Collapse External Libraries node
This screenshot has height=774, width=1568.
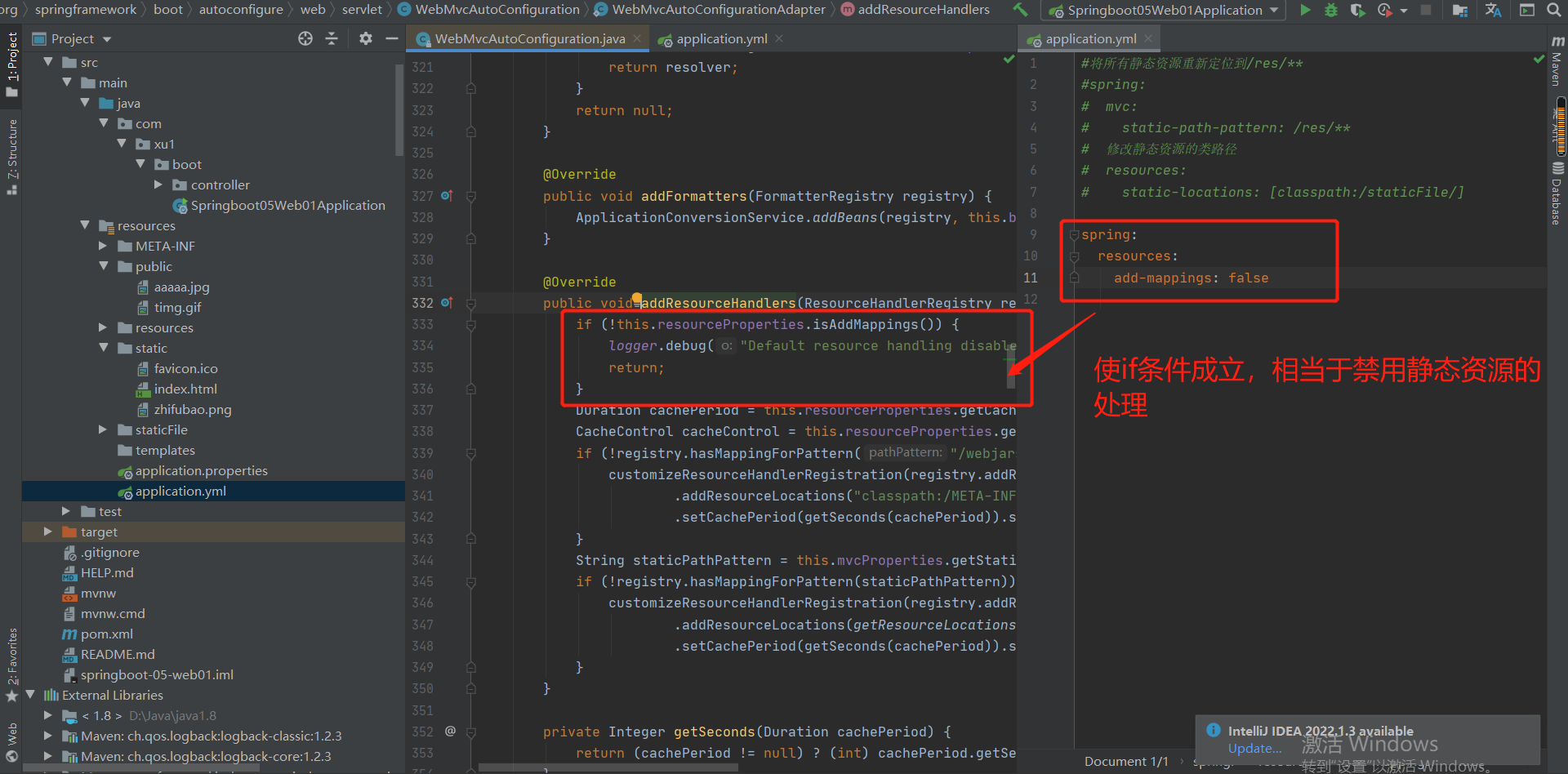(x=30, y=695)
